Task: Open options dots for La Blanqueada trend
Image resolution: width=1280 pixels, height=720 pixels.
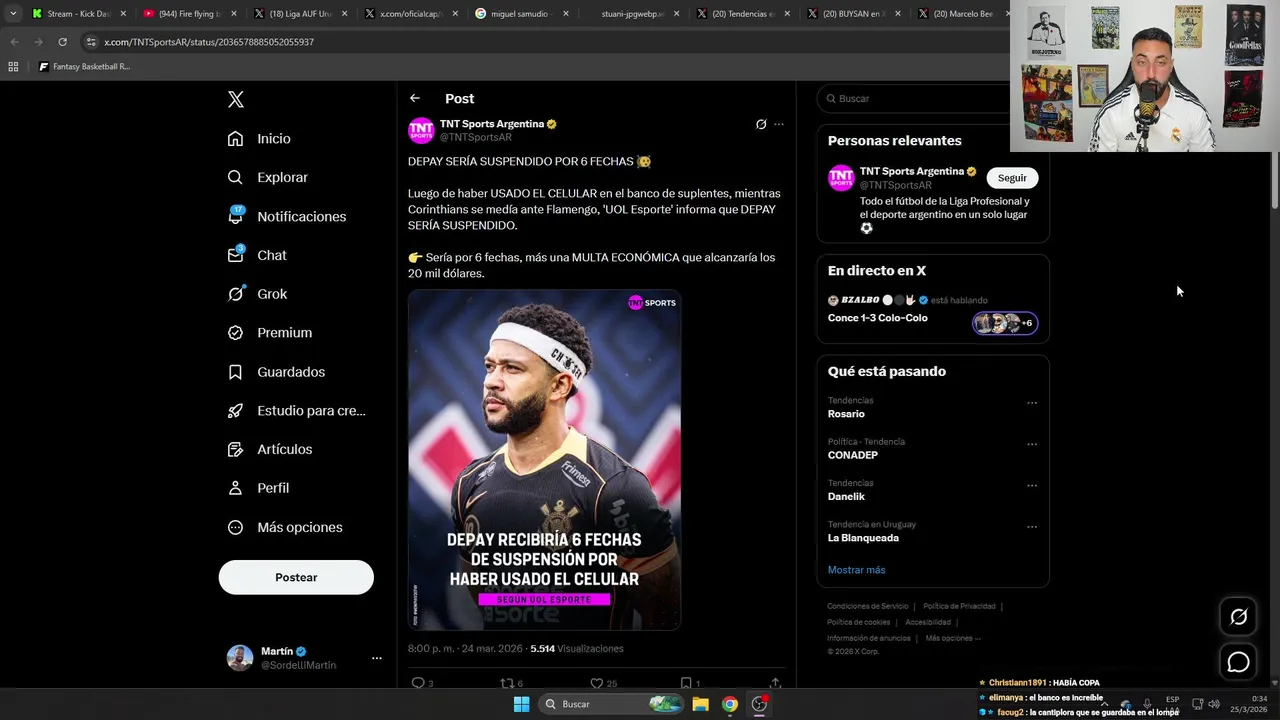Action: coord(1032,527)
